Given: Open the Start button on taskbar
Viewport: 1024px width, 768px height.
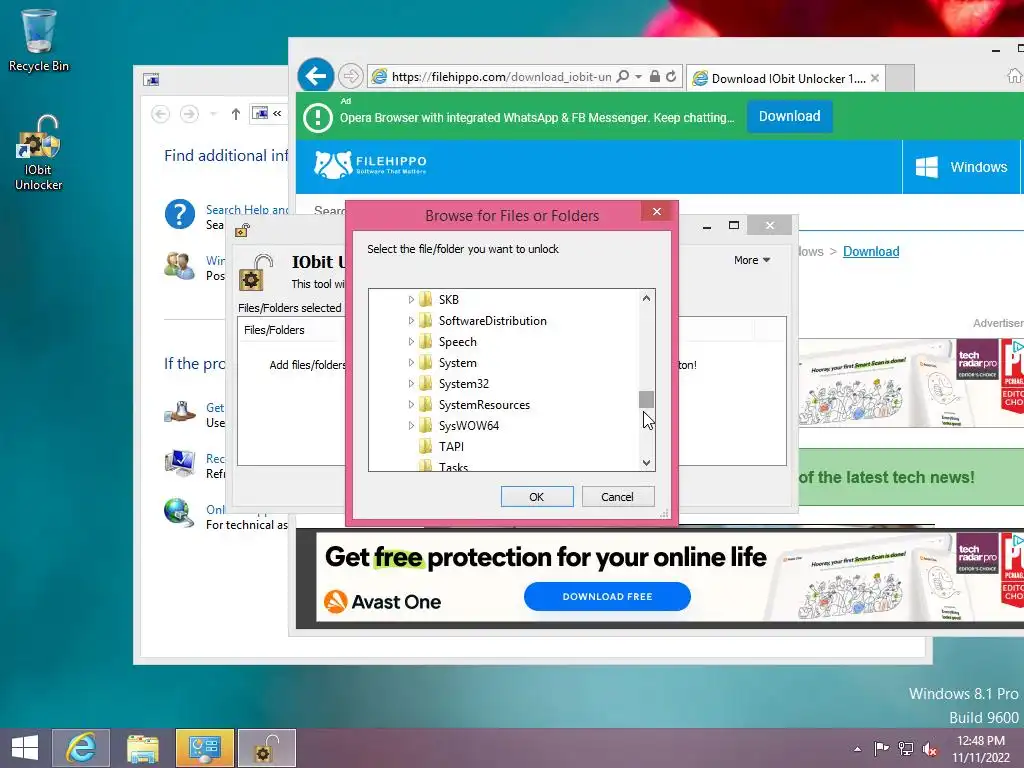Looking at the screenshot, I should 25,748.
